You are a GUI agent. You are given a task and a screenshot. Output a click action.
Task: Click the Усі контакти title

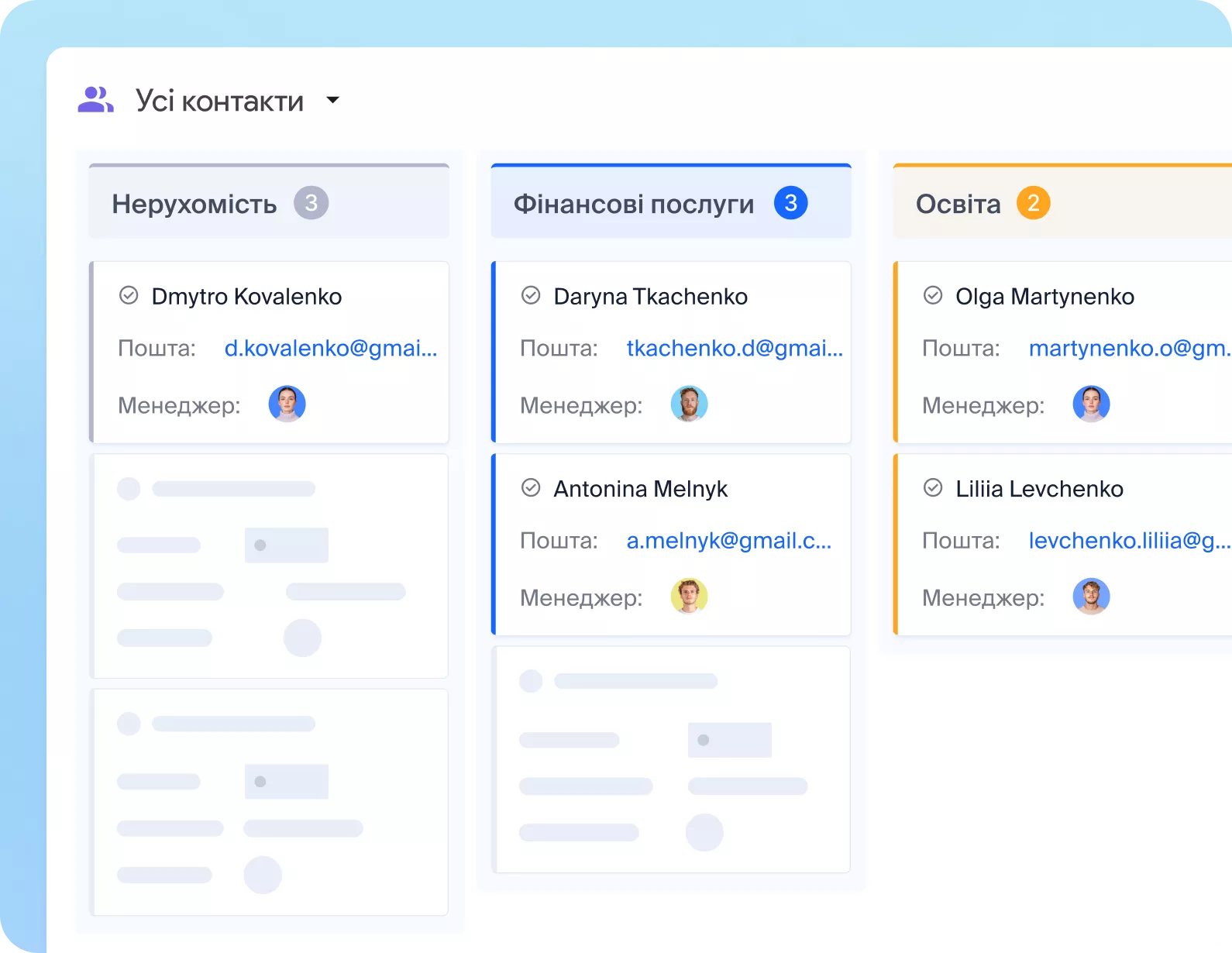click(219, 101)
